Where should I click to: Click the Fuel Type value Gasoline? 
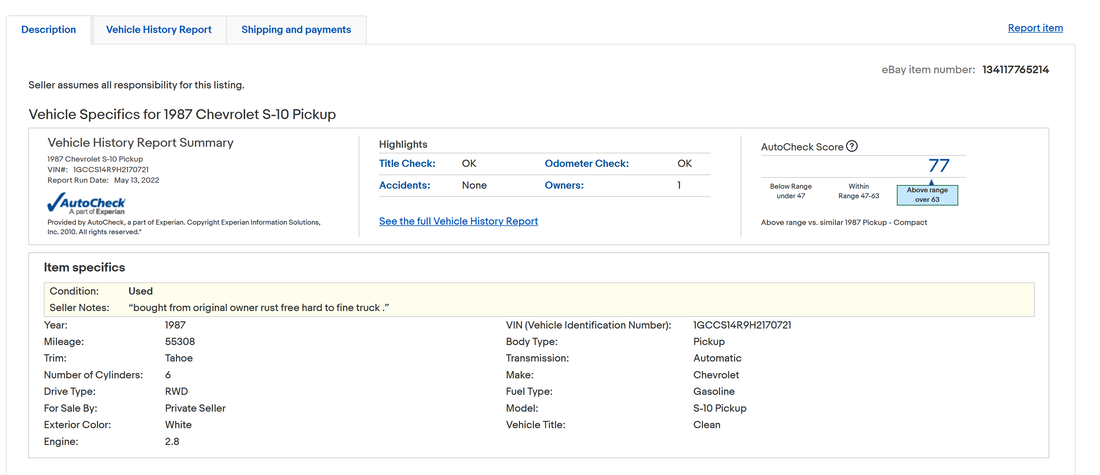tap(714, 392)
